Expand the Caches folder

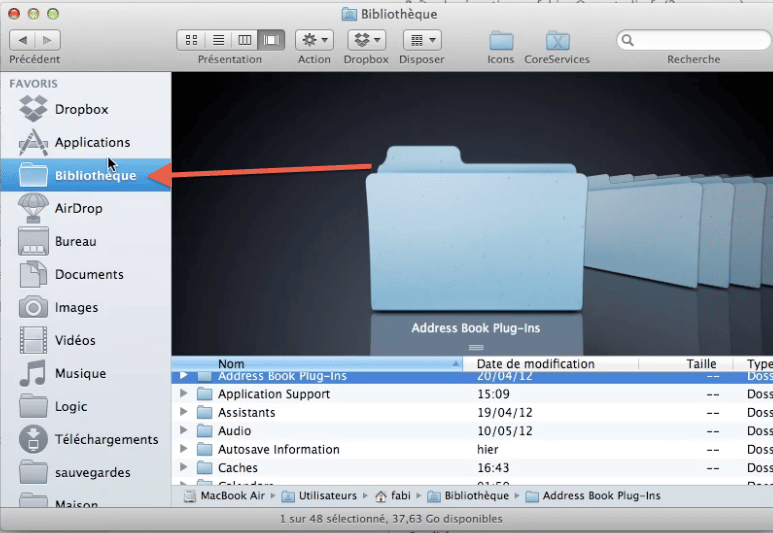(x=183, y=467)
